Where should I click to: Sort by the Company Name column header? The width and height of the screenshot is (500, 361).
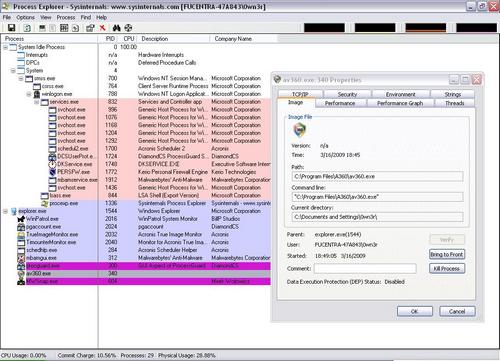tap(244, 39)
